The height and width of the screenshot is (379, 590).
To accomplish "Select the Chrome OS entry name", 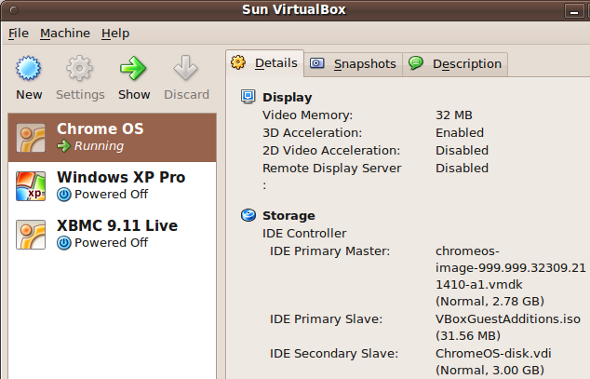I will click(x=100, y=129).
